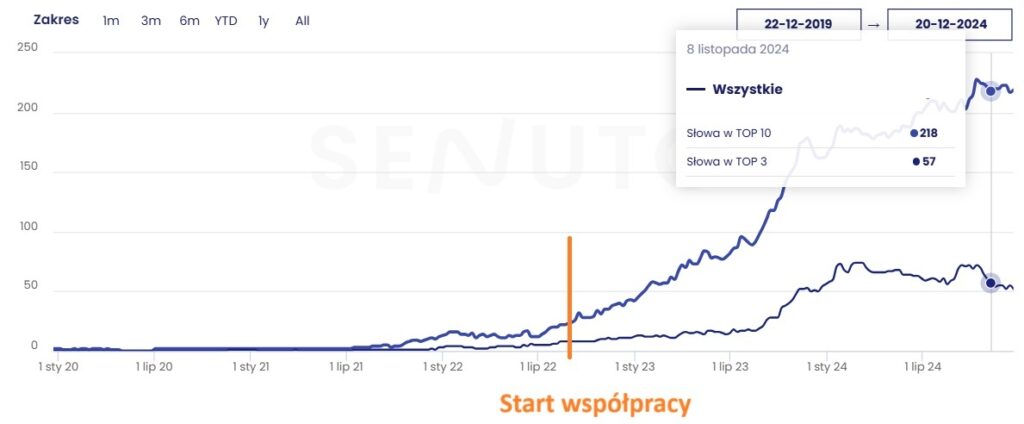1024x424 pixels.
Task: Show All time range
Action: tap(302, 21)
